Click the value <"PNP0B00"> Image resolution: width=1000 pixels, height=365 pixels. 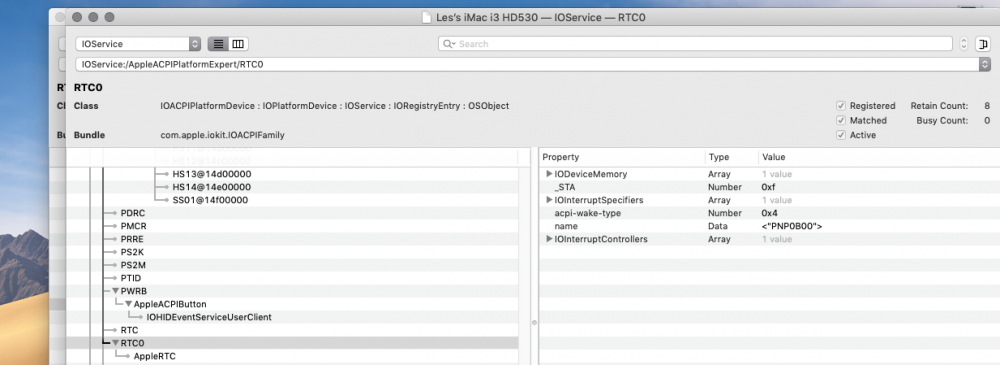[x=791, y=226]
